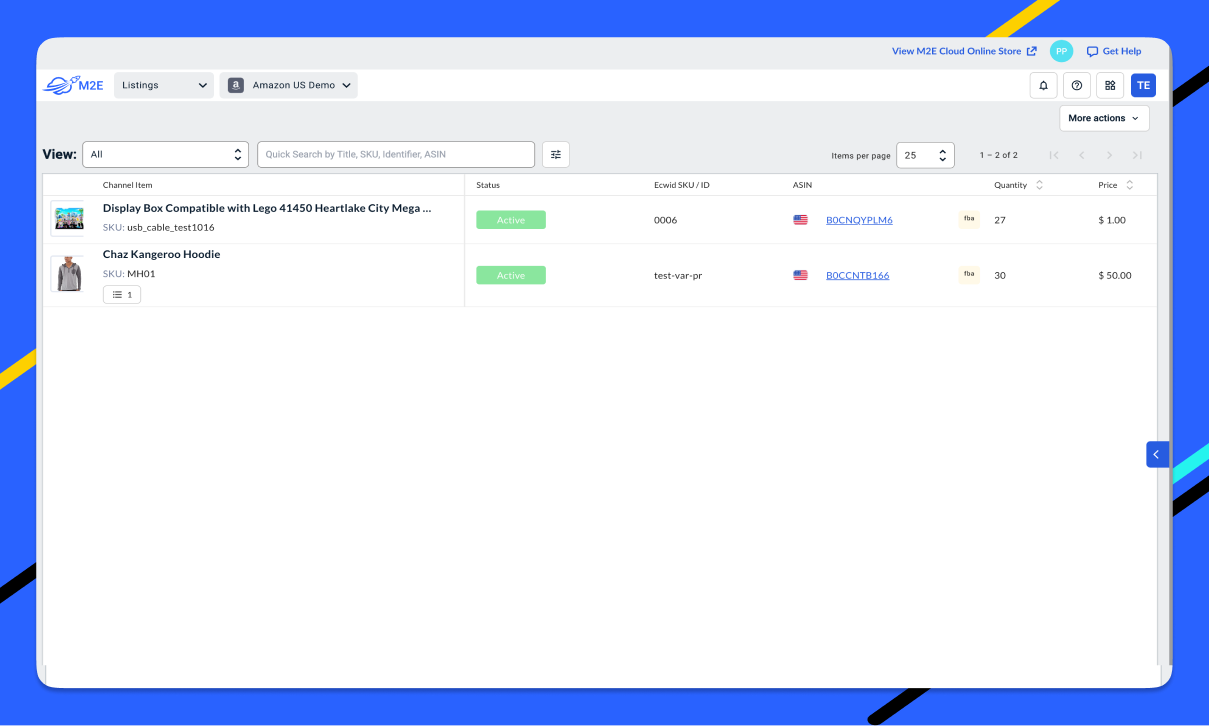Open the notifications bell icon
This screenshot has width=1209, height=726.
1043,85
